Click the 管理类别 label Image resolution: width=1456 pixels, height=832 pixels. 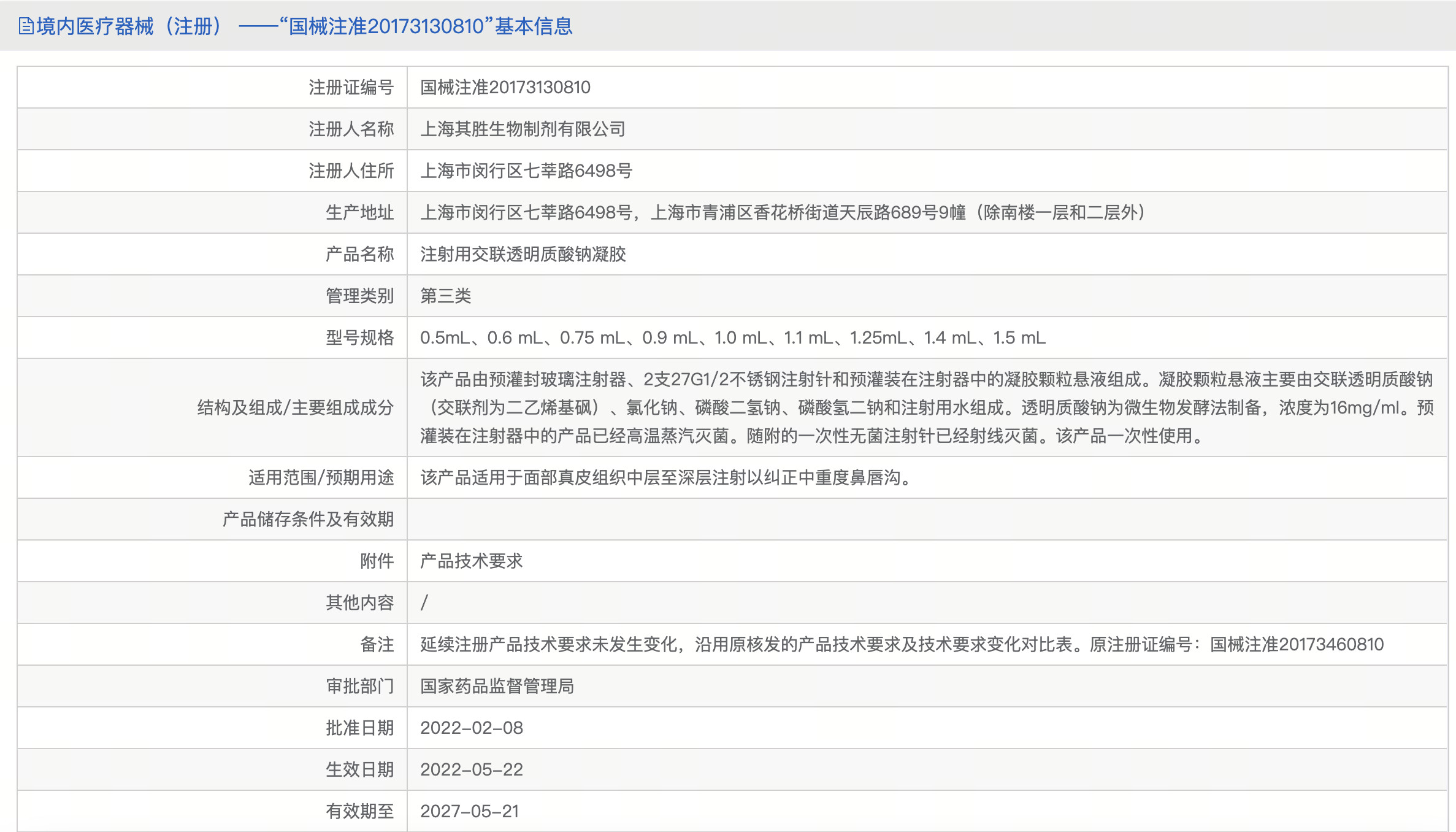359,296
